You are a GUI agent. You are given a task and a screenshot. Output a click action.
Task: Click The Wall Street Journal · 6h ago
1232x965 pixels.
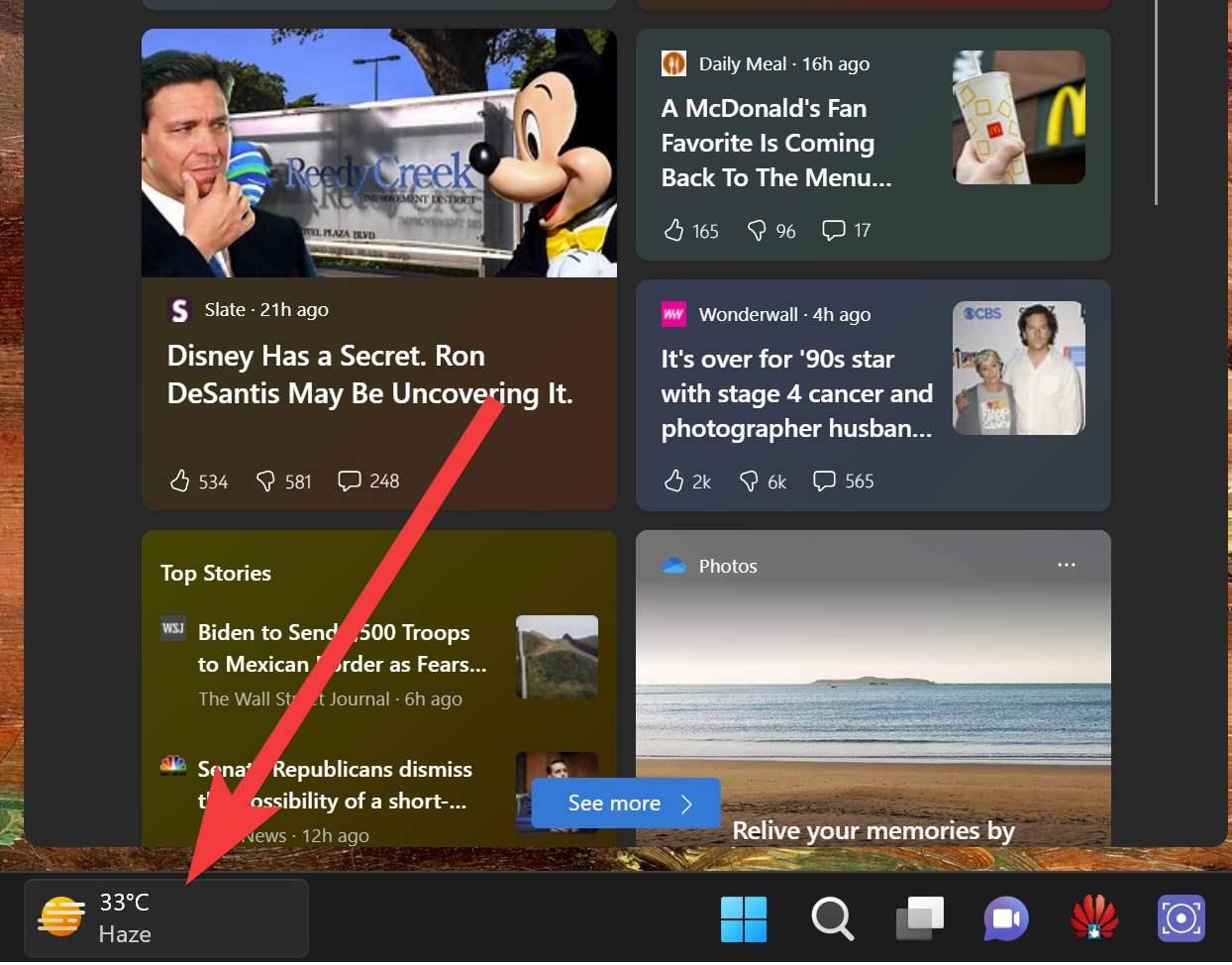(x=330, y=698)
